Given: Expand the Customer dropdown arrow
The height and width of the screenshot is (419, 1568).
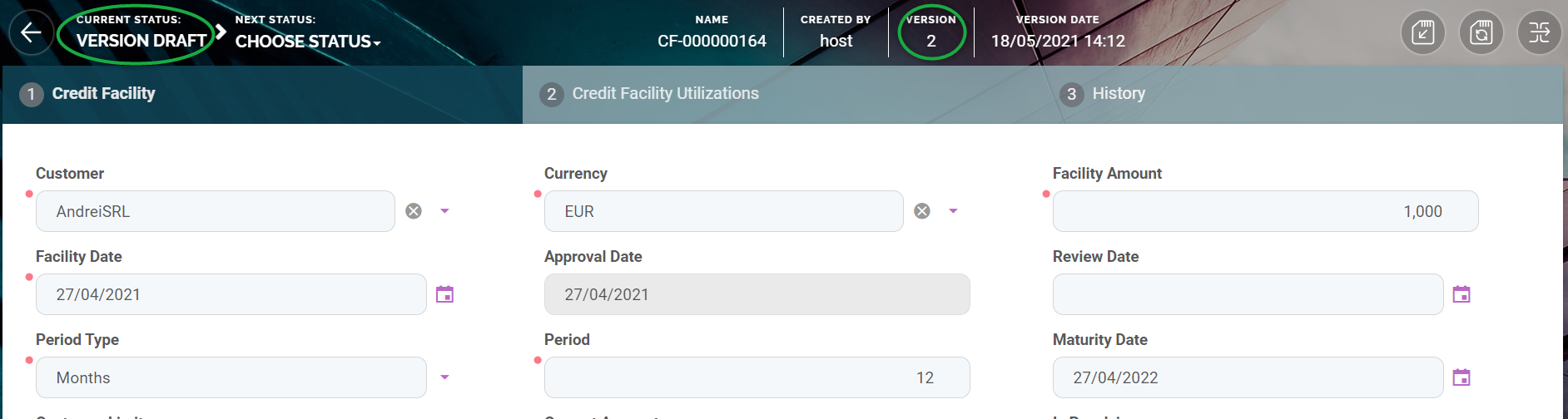Looking at the screenshot, I should click(x=445, y=211).
